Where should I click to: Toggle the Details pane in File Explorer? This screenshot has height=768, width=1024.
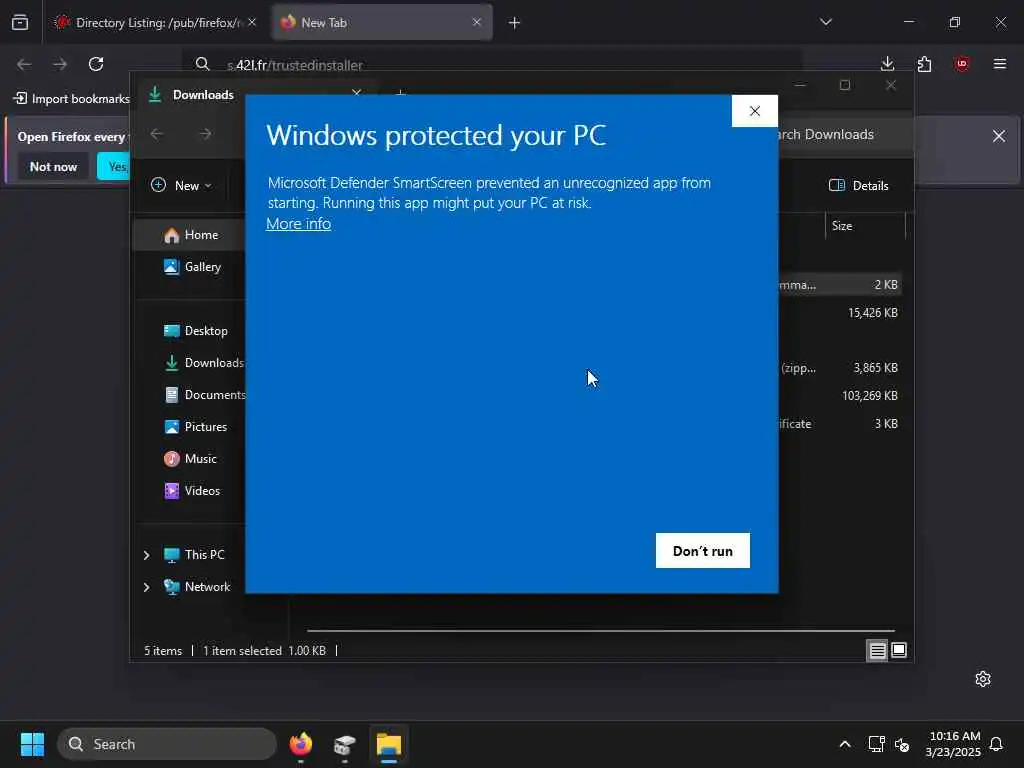click(859, 185)
